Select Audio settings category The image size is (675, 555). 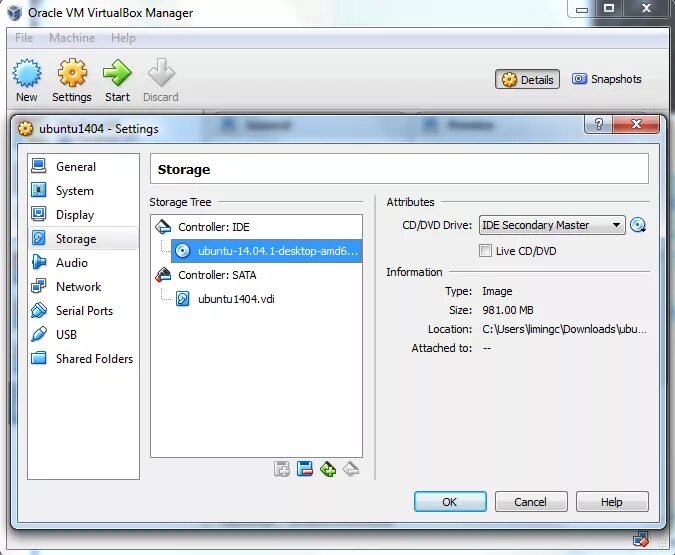(x=84, y=263)
